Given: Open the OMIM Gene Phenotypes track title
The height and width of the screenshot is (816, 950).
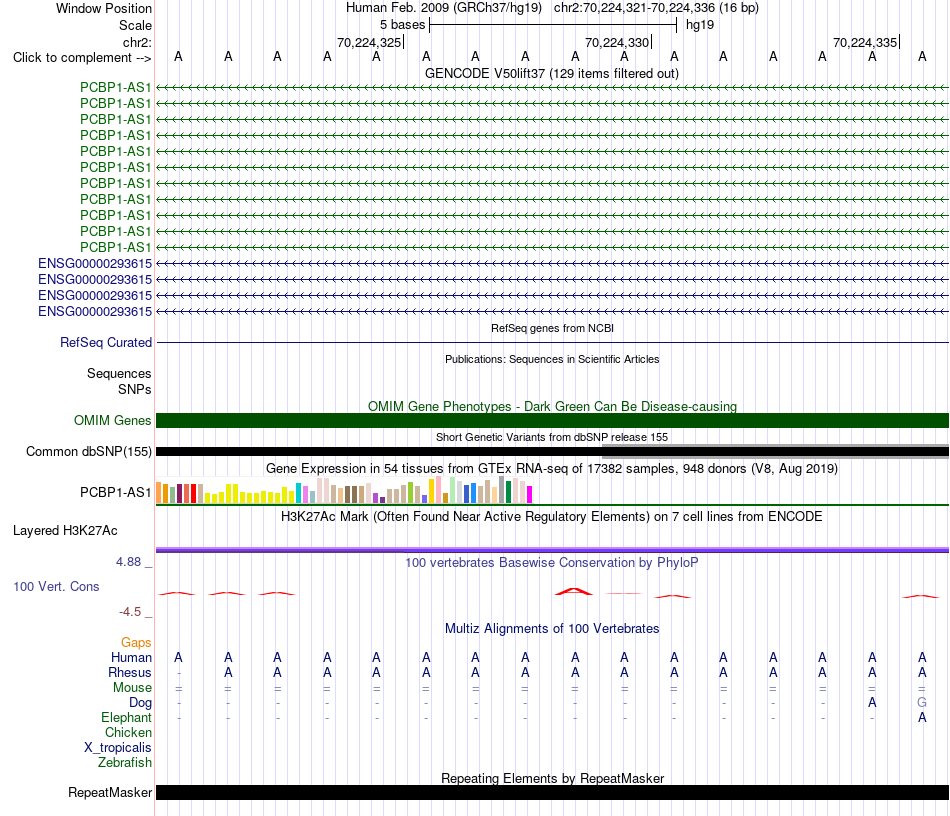Looking at the screenshot, I should coord(552,406).
